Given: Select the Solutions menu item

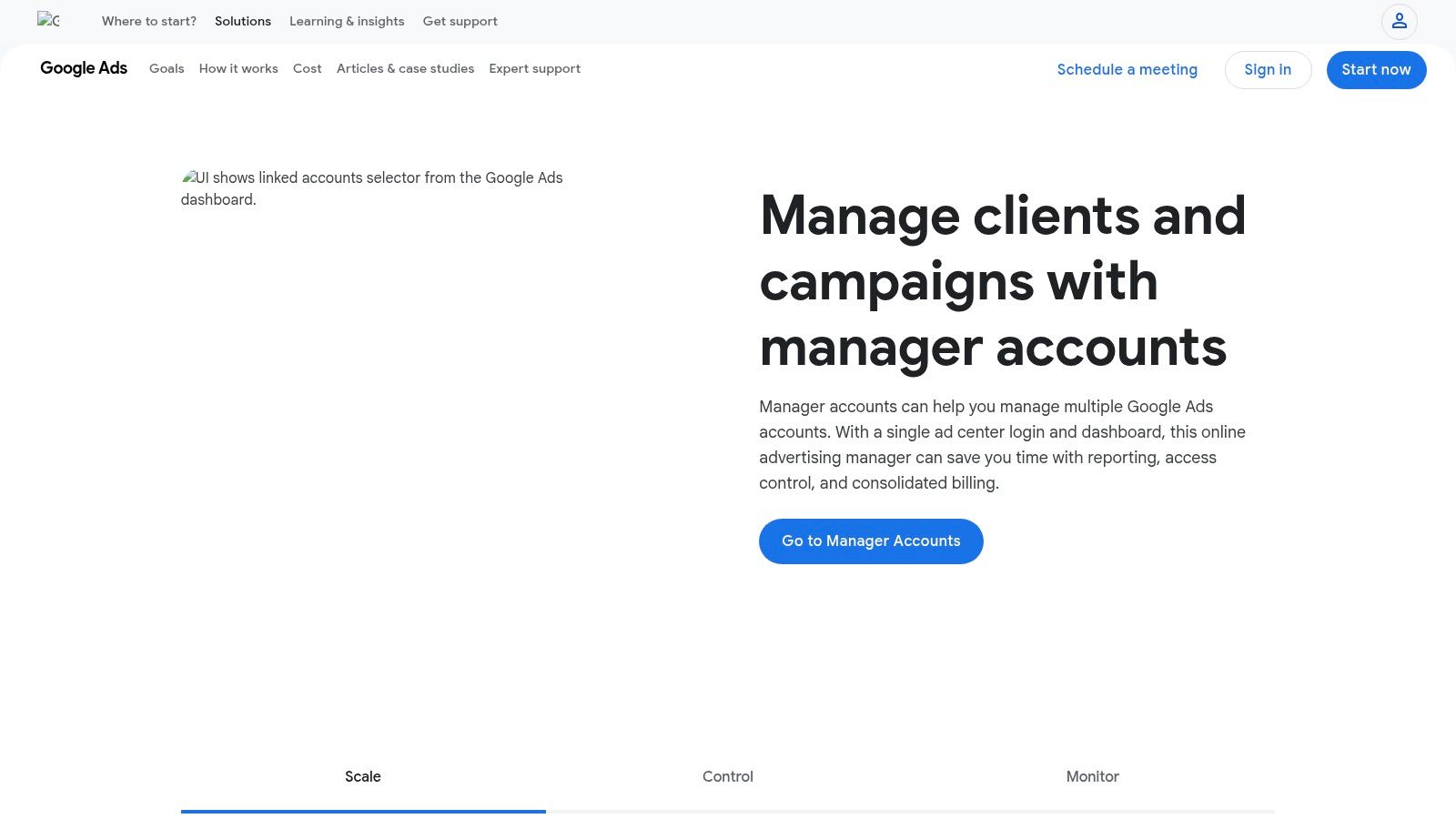Looking at the screenshot, I should click(x=242, y=21).
